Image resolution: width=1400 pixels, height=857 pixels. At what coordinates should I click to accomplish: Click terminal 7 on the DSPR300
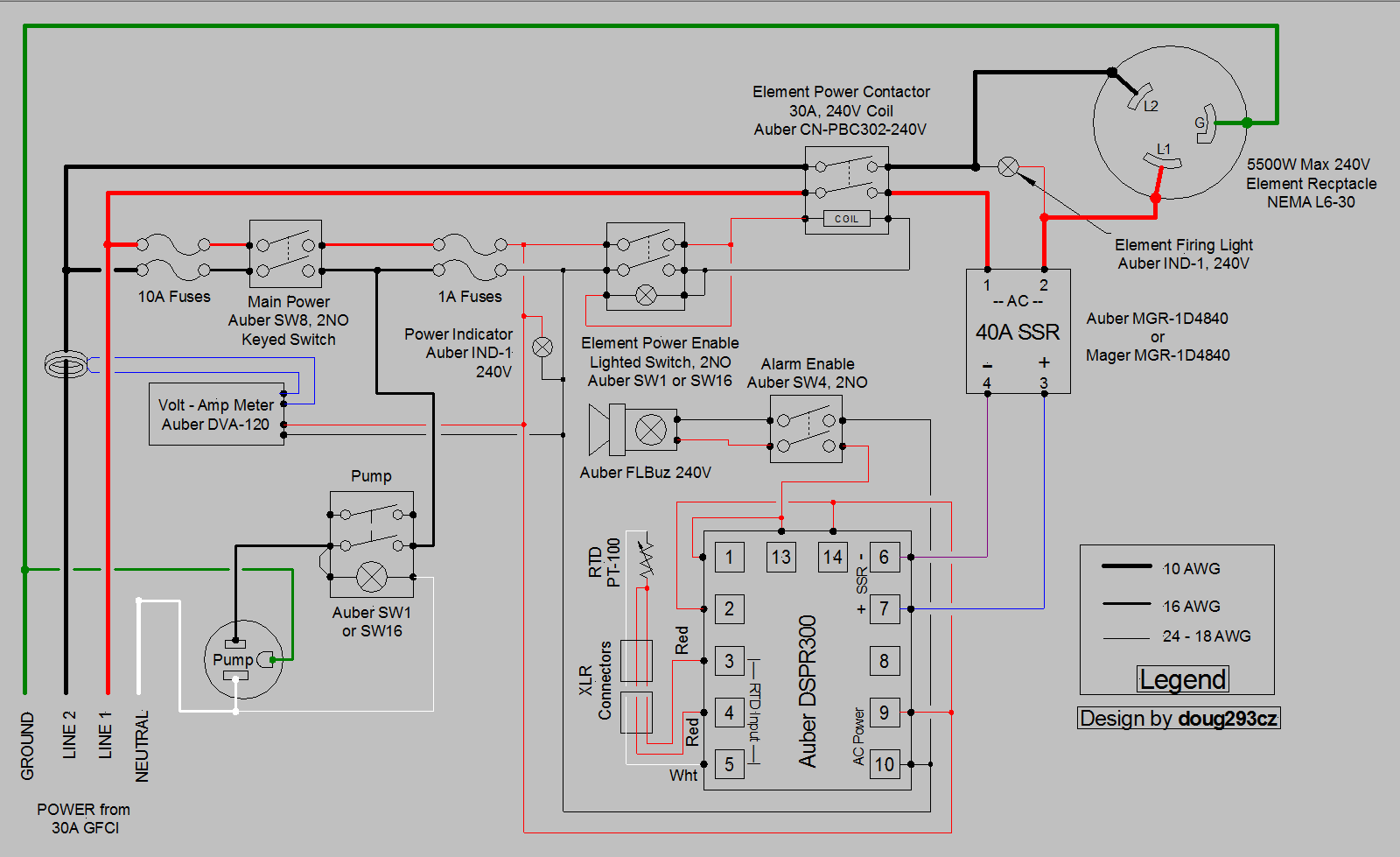(x=885, y=609)
